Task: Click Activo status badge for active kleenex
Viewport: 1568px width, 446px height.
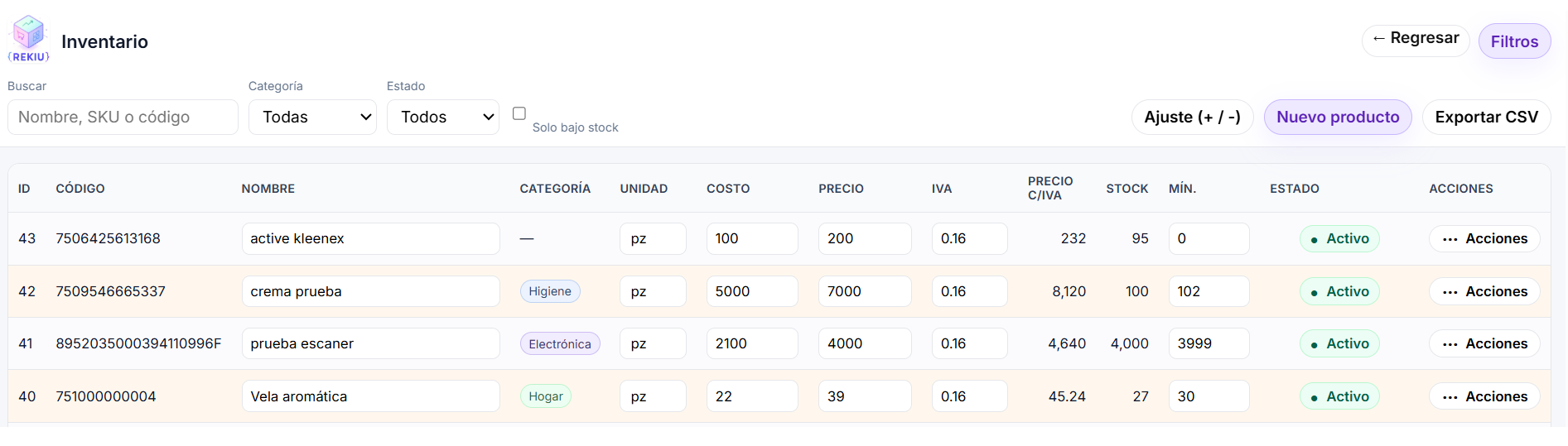Action: tap(1339, 238)
